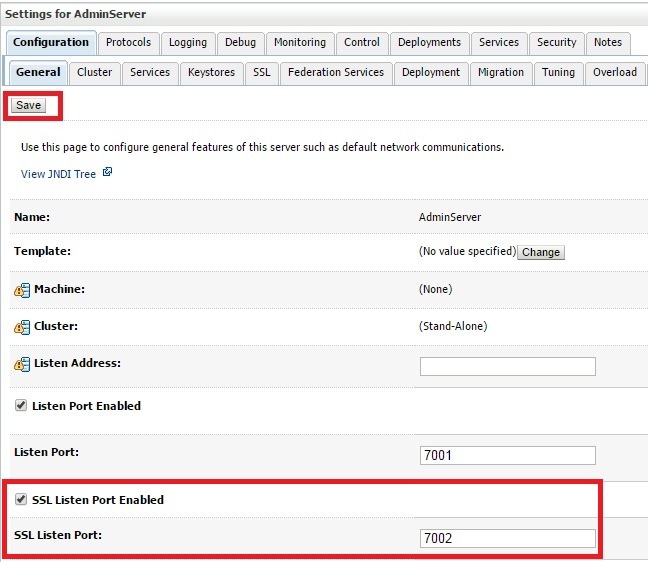Viewport: 648px width, 562px height.
Task: Uncheck SSL Listen Port Enabled checkbox
Action: pos(21,499)
